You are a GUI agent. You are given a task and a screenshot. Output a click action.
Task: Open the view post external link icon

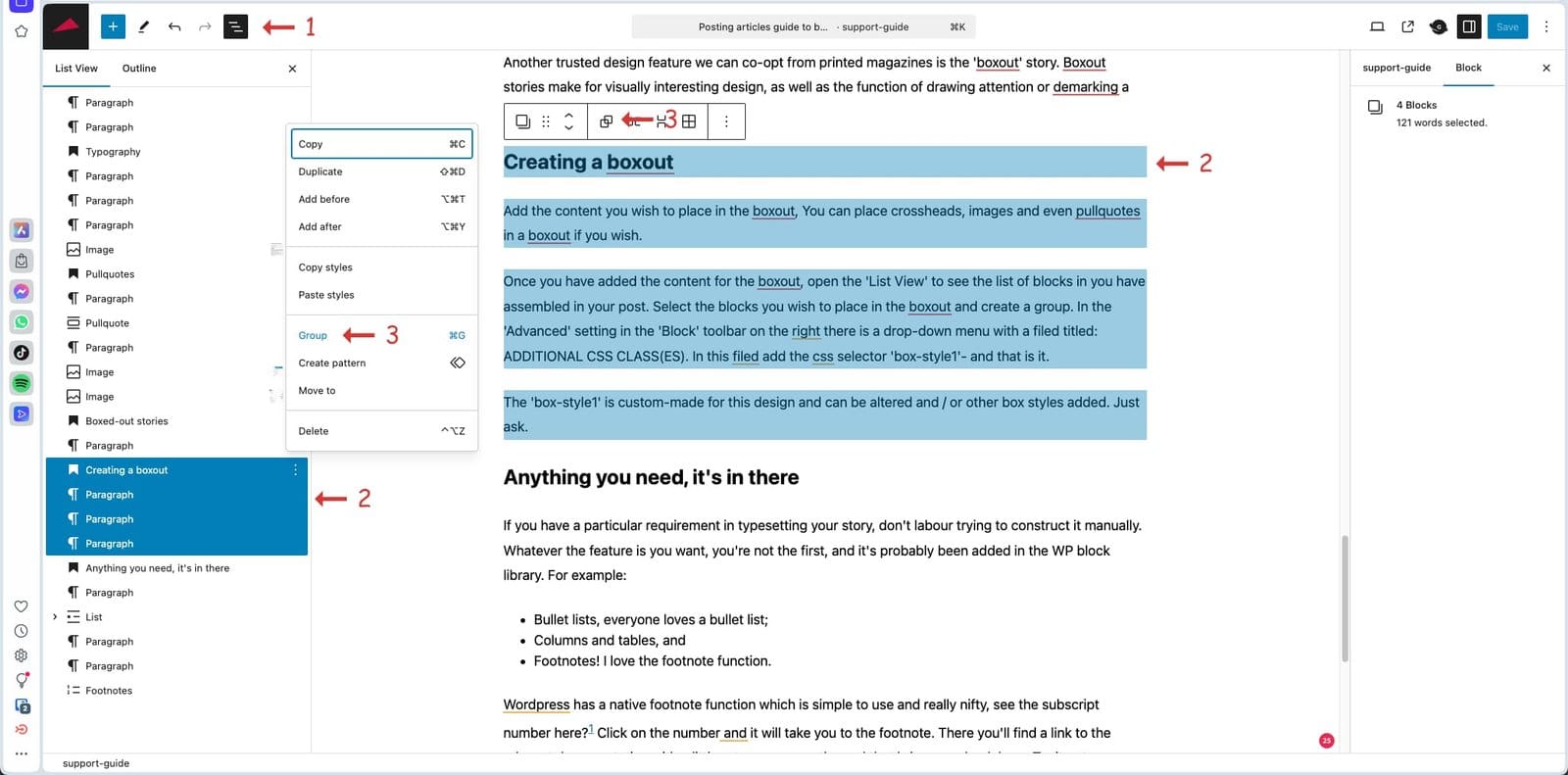point(1408,26)
